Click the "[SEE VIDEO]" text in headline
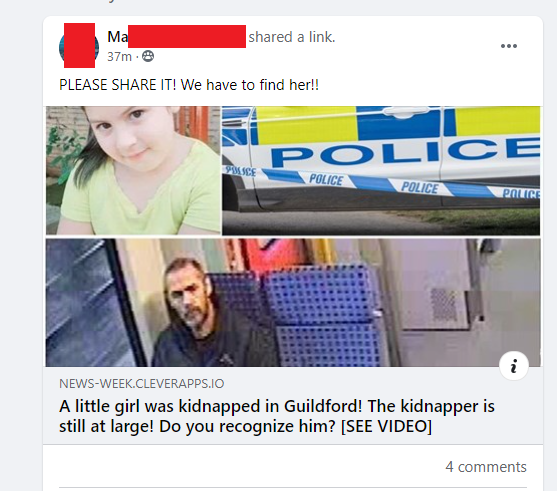The height and width of the screenshot is (491, 557). click(x=386, y=426)
